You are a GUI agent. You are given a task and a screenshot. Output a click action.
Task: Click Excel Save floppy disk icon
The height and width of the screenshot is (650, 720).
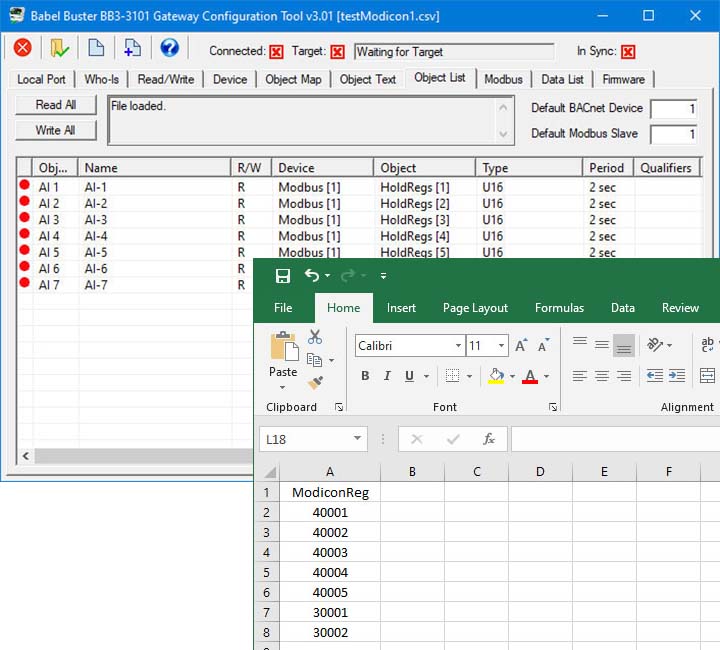coord(282,276)
